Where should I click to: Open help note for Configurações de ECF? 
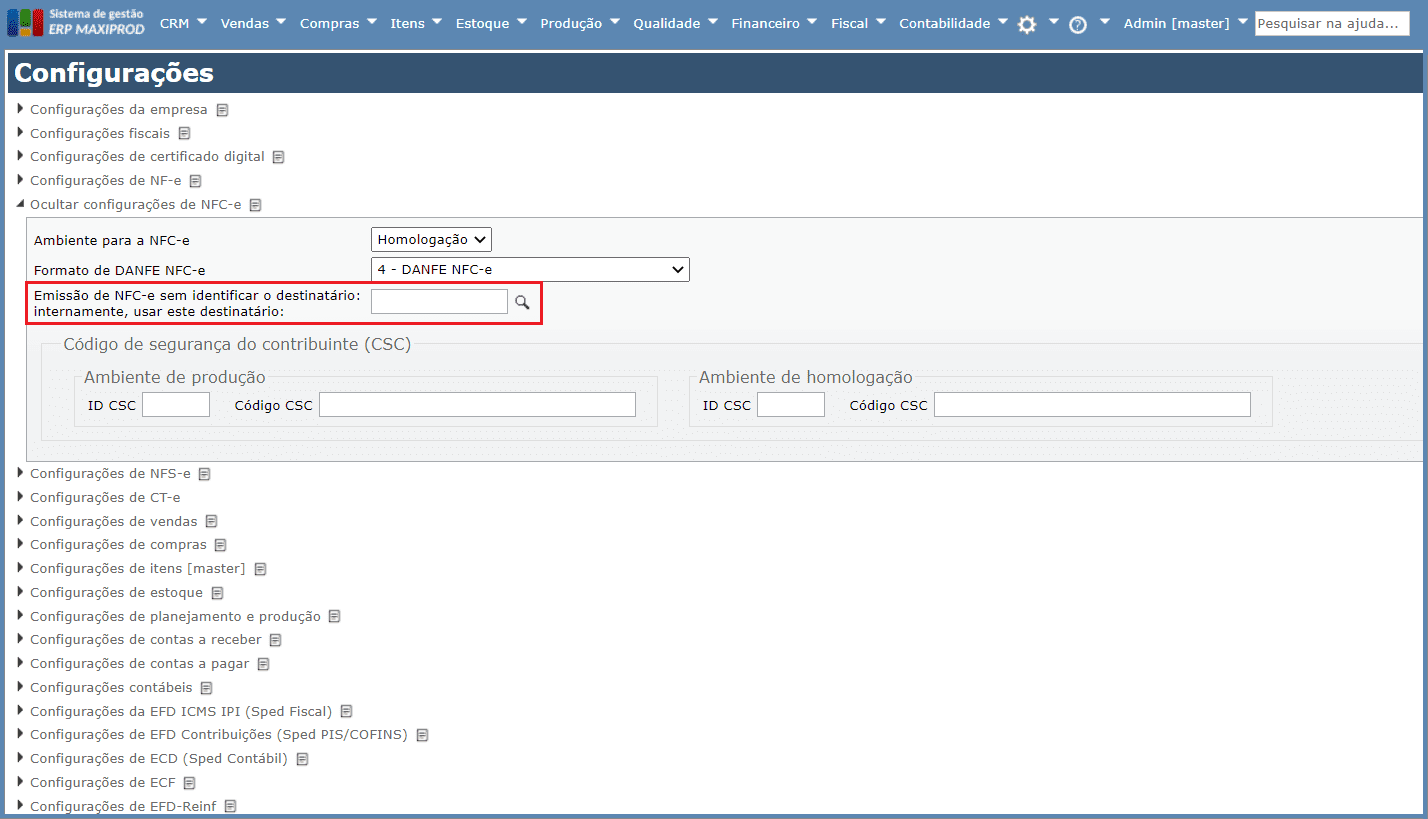point(190,783)
